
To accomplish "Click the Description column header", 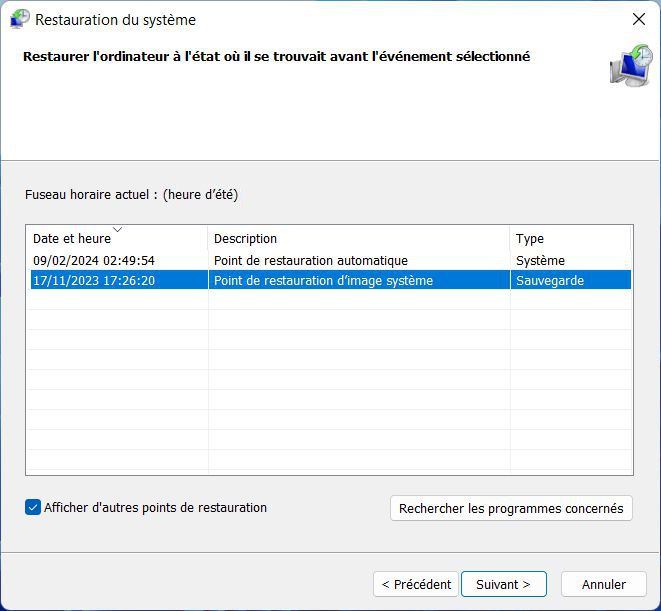I will (359, 238).
